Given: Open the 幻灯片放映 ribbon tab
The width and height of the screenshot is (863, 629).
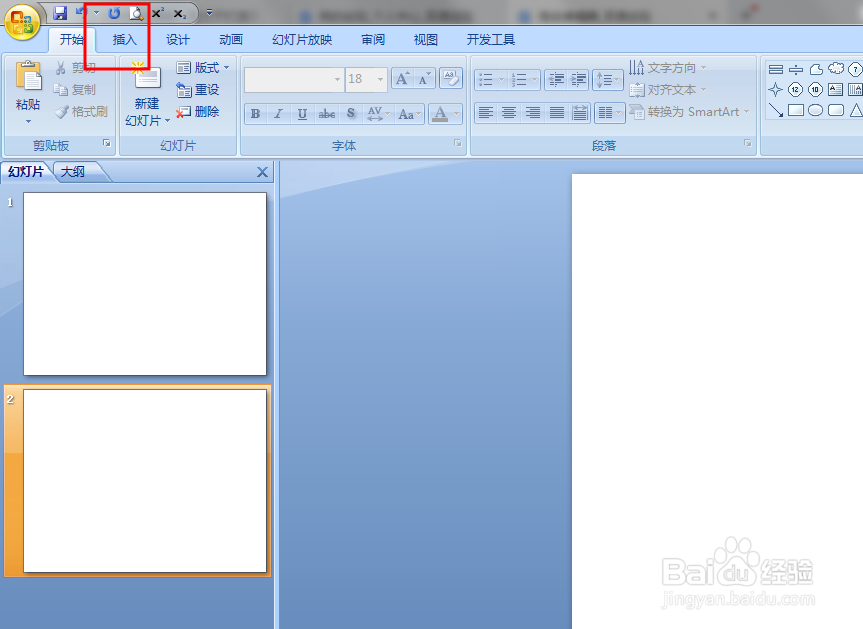Looking at the screenshot, I should tap(302, 40).
